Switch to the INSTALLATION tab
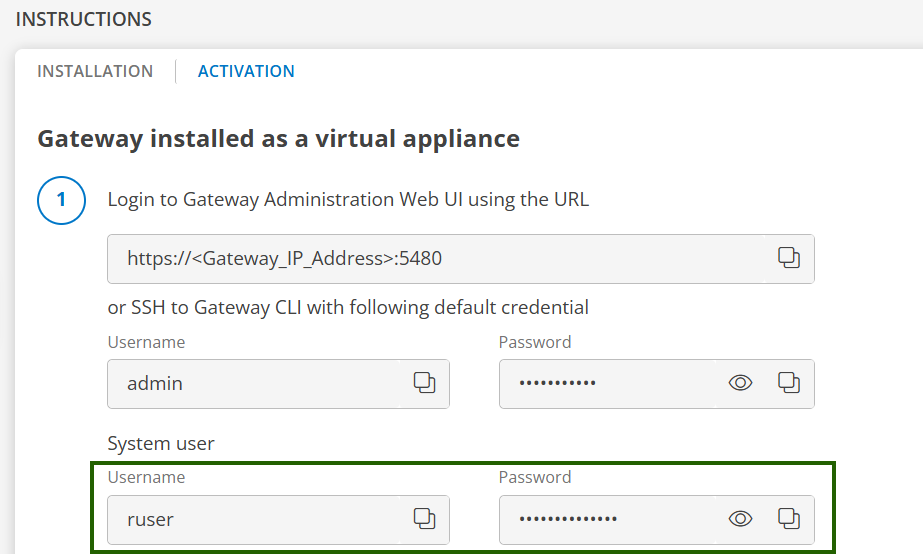This screenshot has height=554, width=923. click(x=95, y=71)
